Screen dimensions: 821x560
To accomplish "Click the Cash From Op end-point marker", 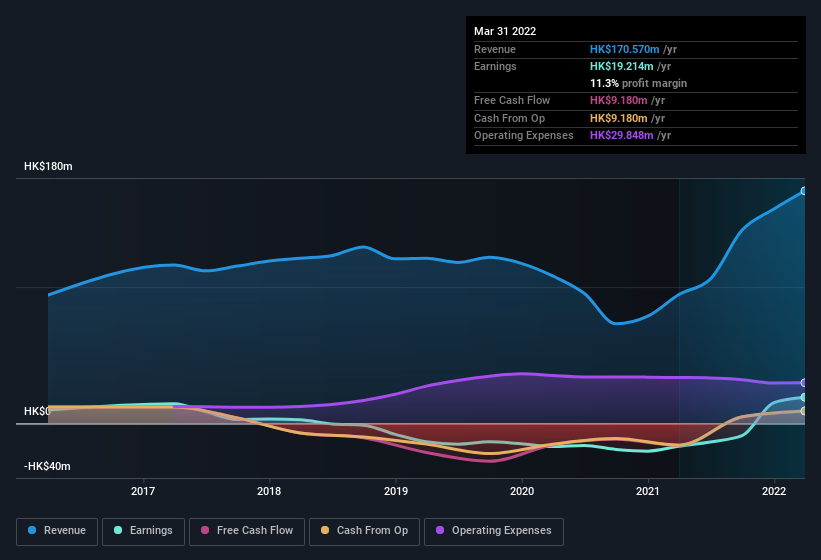I will [x=803, y=411].
